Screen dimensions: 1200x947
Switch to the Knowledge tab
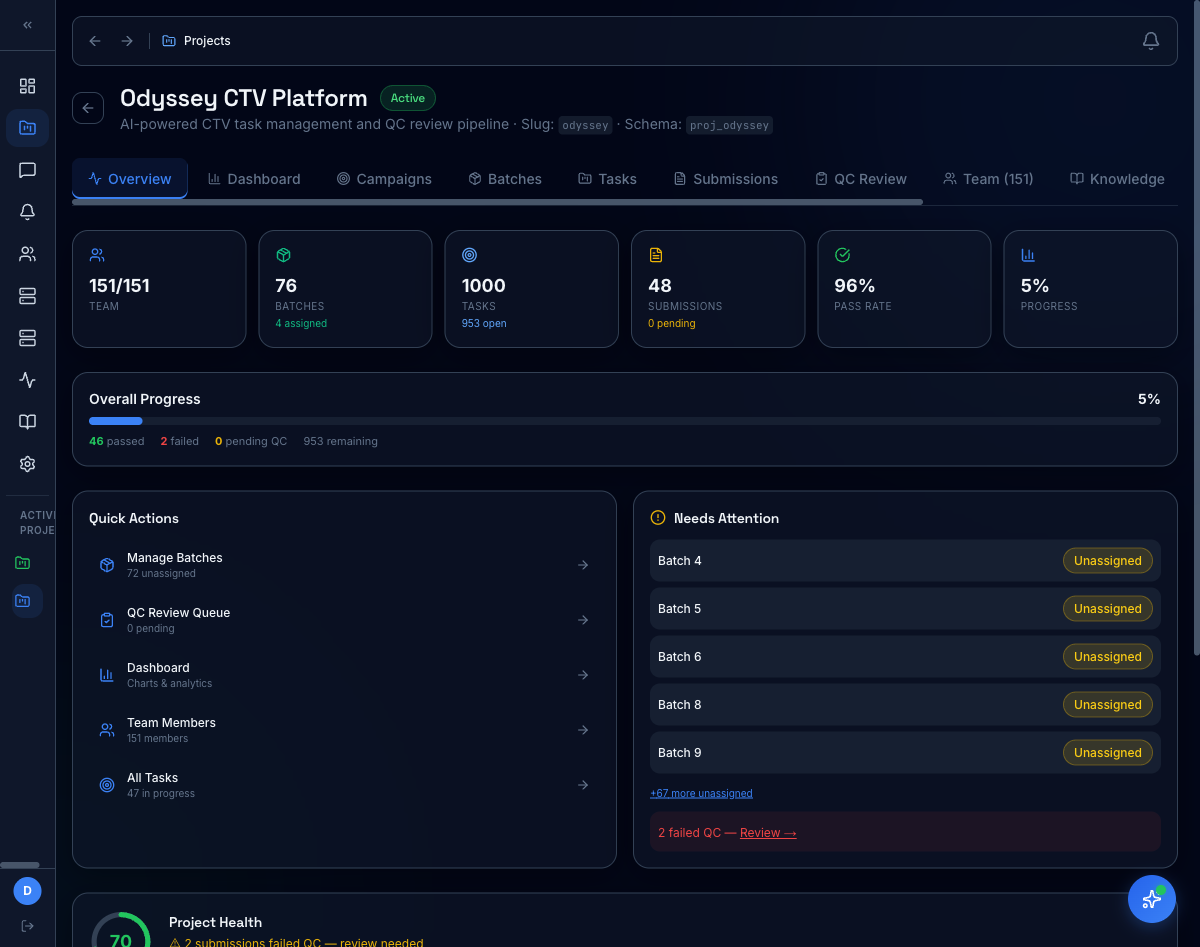(1117, 179)
